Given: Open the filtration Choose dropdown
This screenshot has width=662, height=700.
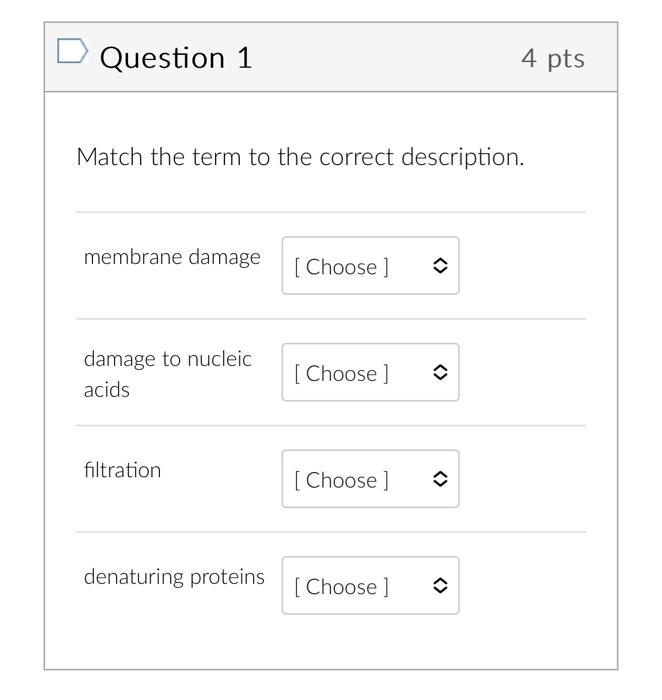Looking at the screenshot, I should point(370,479).
